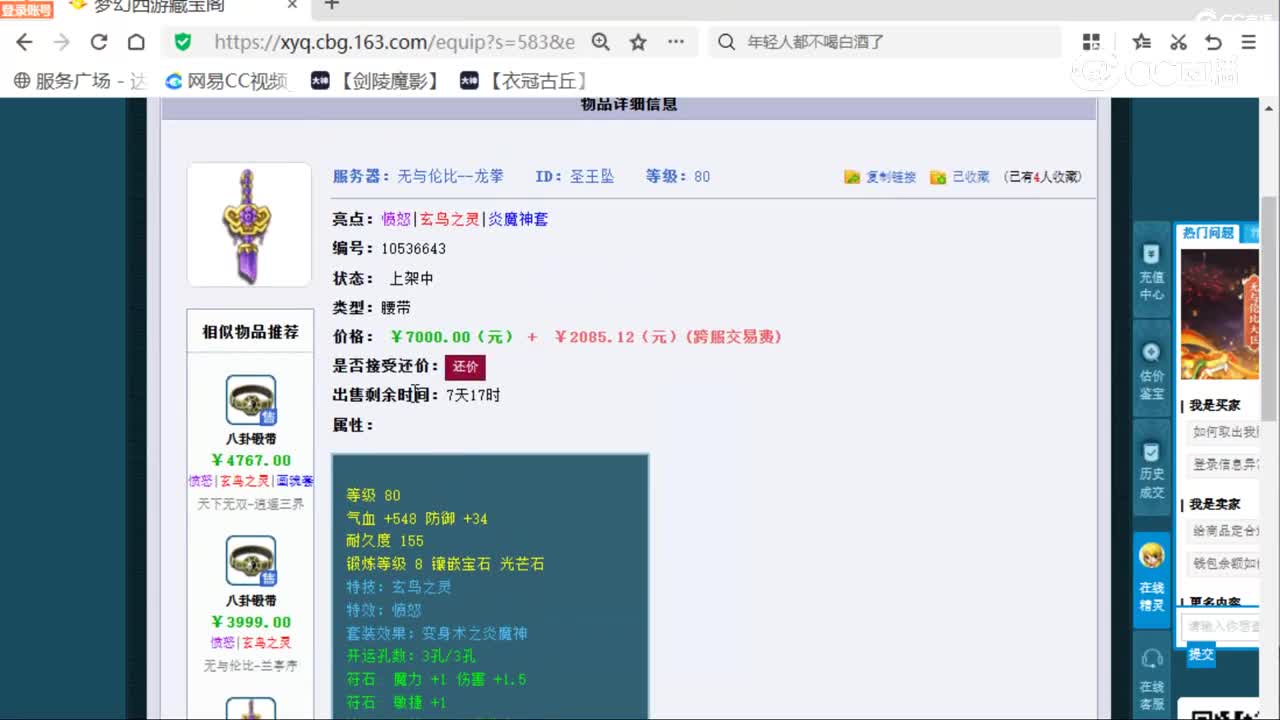The image size is (1280, 720).
Task: Bookmark the page with the star icon
Action: [638, 42]
